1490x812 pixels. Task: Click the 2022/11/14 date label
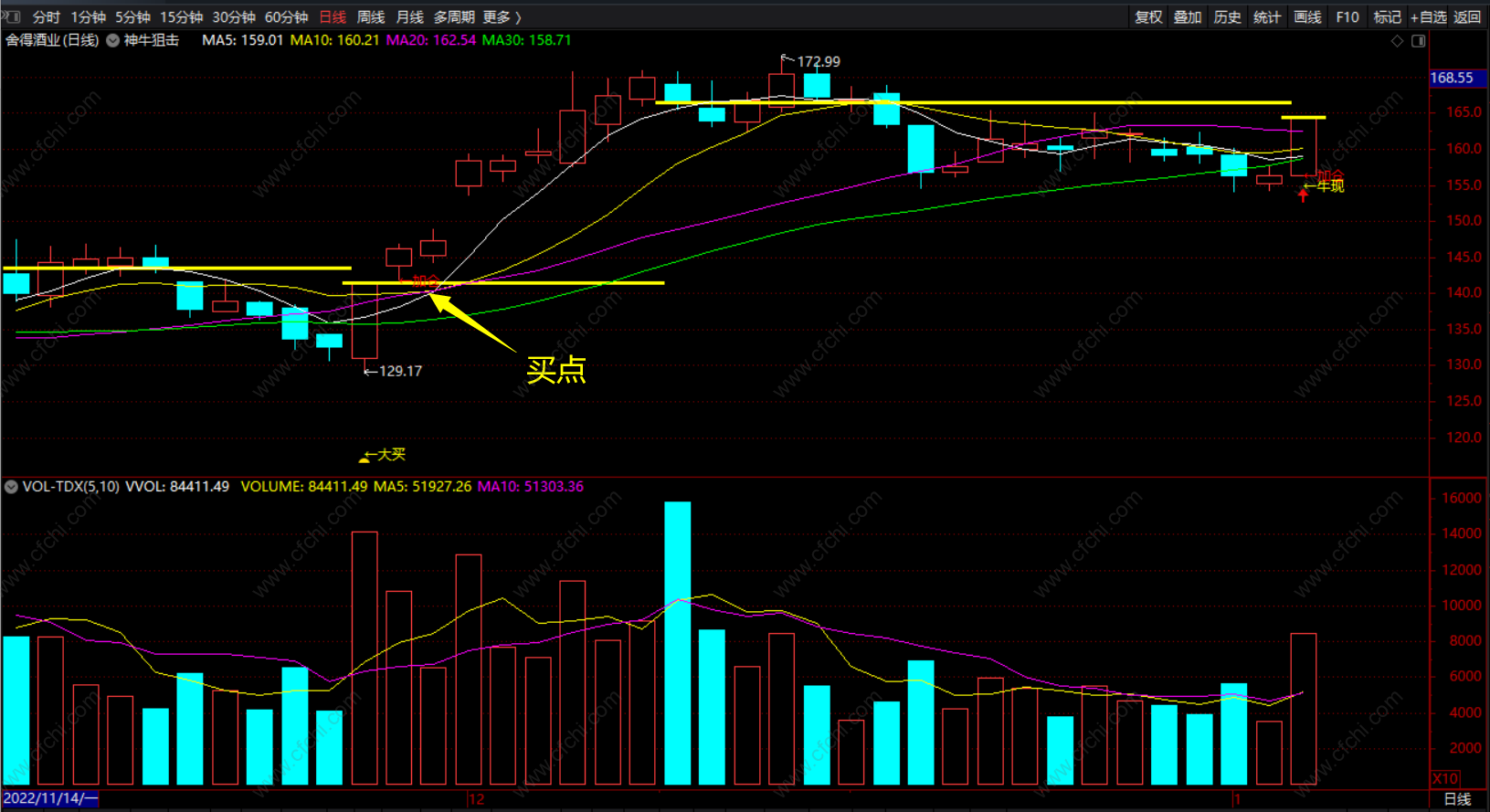[x=50, y=798]
